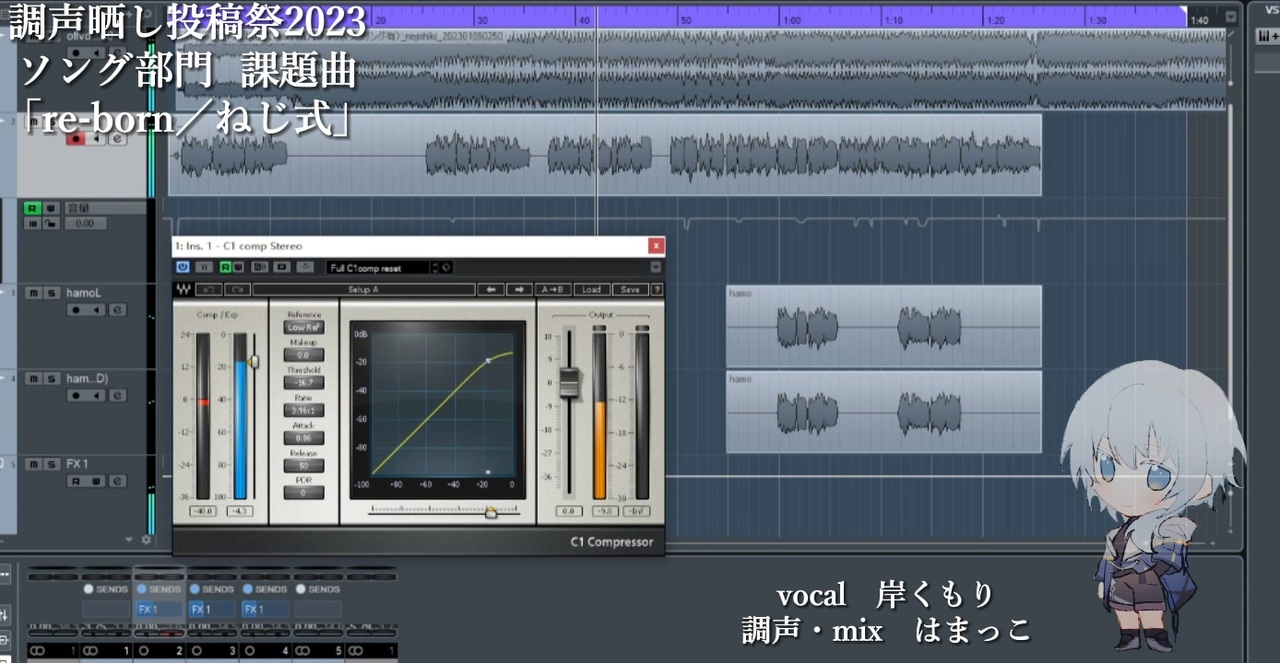Click the threshold slider handle beside blue meter
Screen dimensions: 1280x663
click(x=254, y=361)
